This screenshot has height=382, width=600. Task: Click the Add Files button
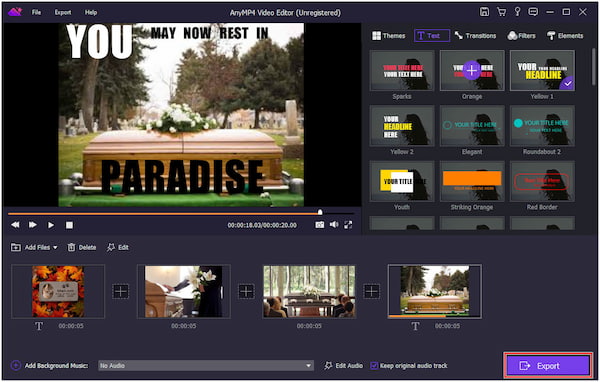(31, 248)
